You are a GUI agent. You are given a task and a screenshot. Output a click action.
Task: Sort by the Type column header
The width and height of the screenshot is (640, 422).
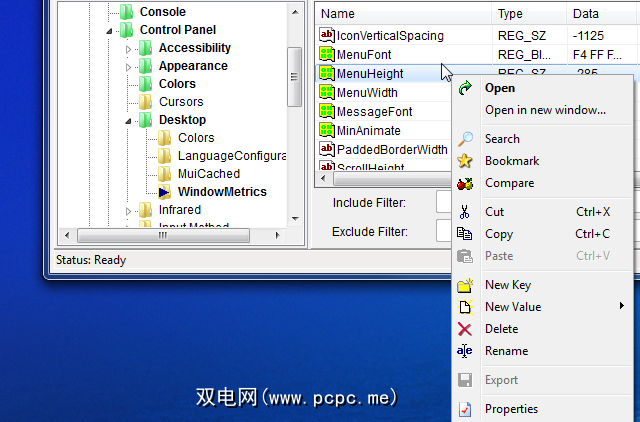[529, 14]
